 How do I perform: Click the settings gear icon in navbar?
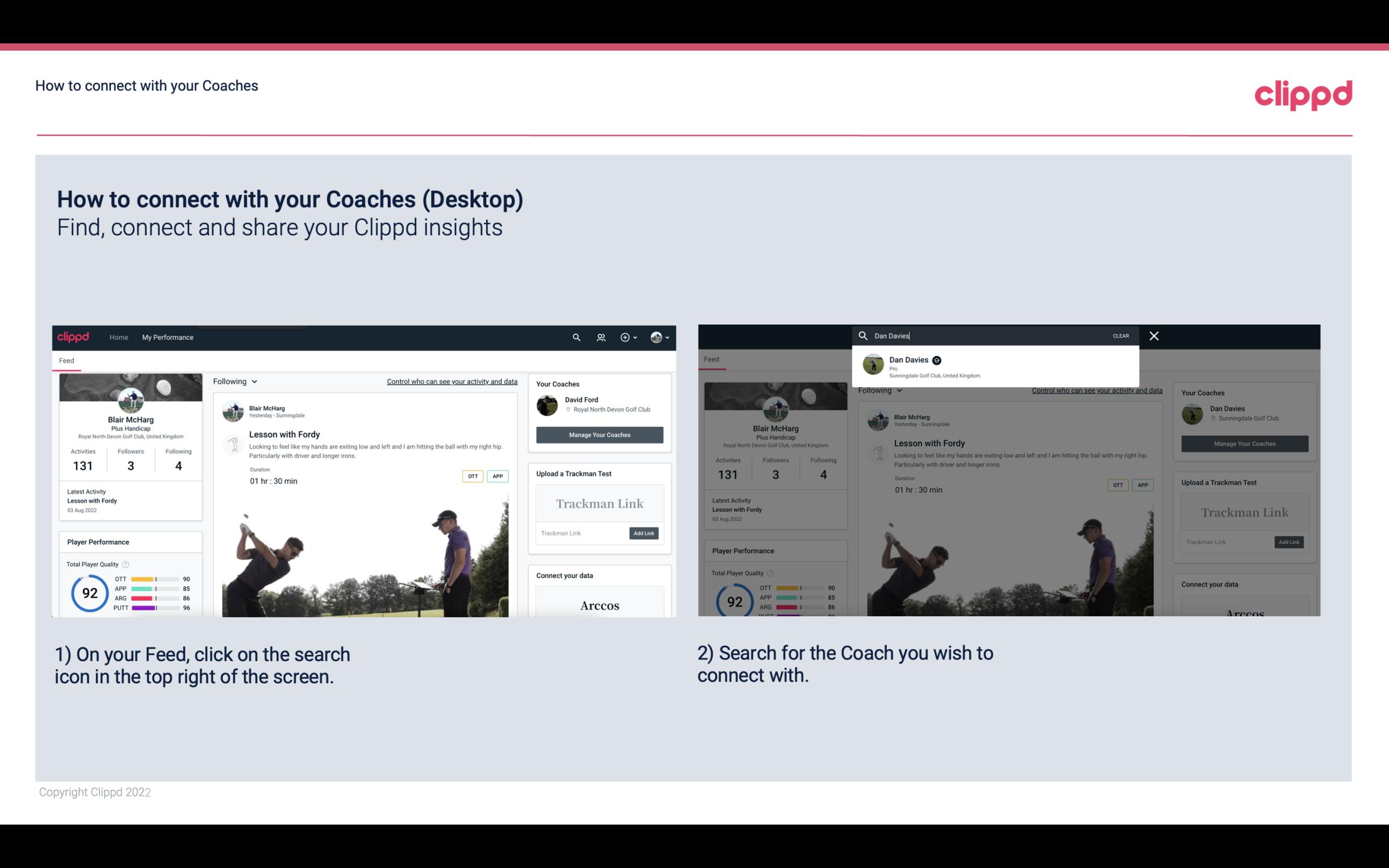click(x=624, y=337)
